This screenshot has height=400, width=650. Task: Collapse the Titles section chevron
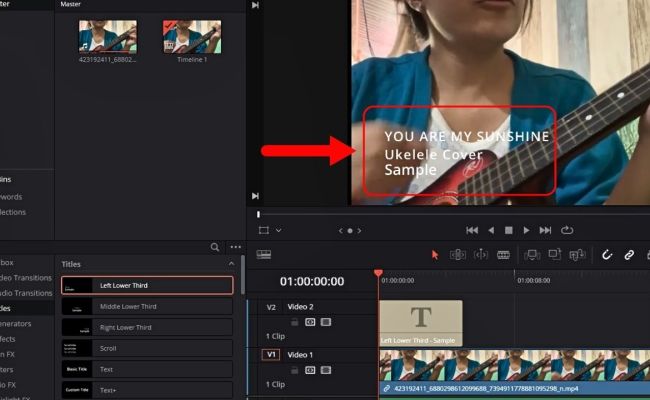pyautogui.click(x=231, y=264)
